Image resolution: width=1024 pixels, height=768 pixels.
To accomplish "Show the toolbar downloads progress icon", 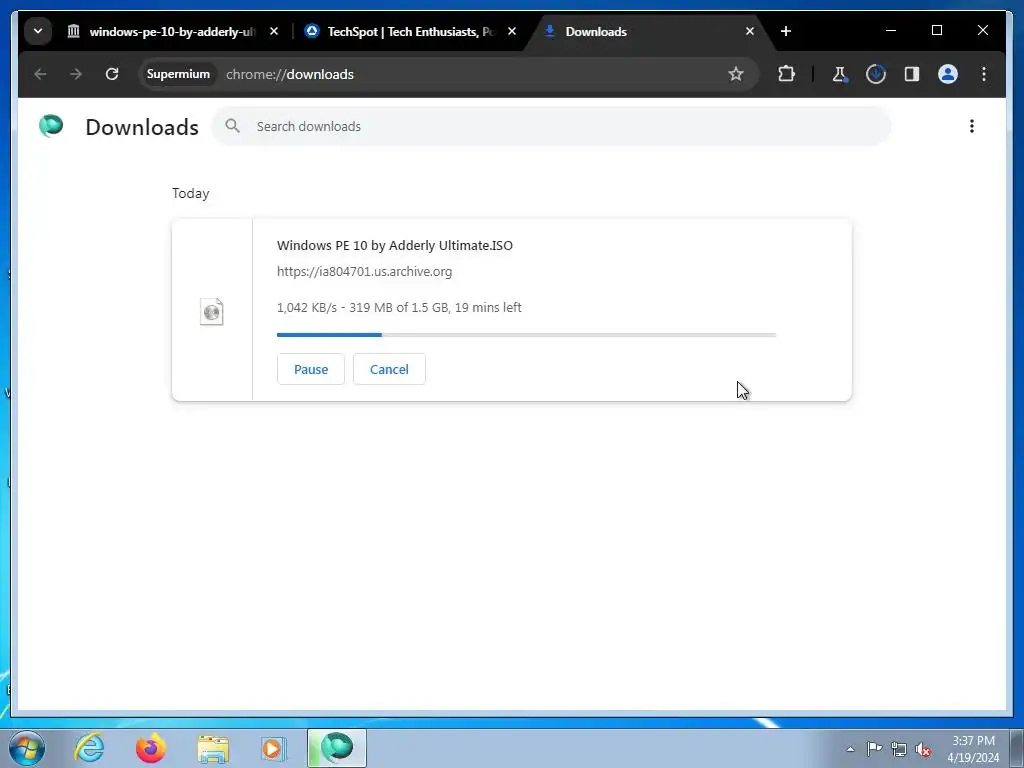I will pyautogui.click(x=876, y=74).
